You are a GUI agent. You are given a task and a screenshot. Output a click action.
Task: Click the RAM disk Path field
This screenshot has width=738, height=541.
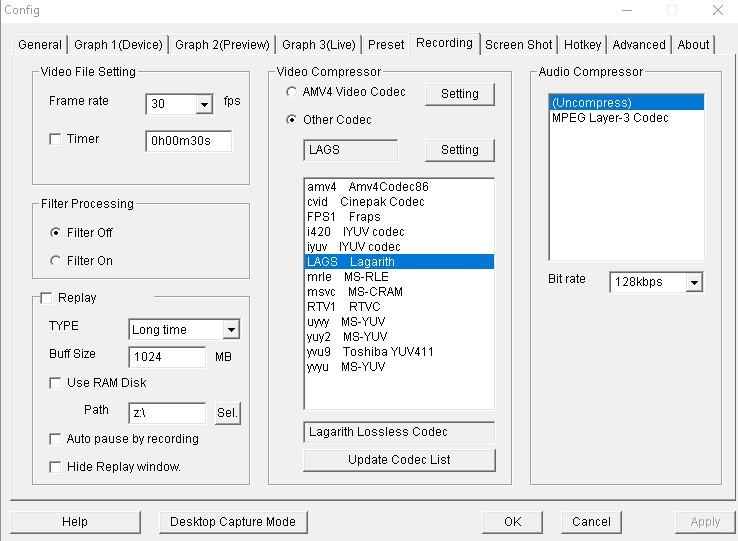pyautogui.click(x=167, y=413)
